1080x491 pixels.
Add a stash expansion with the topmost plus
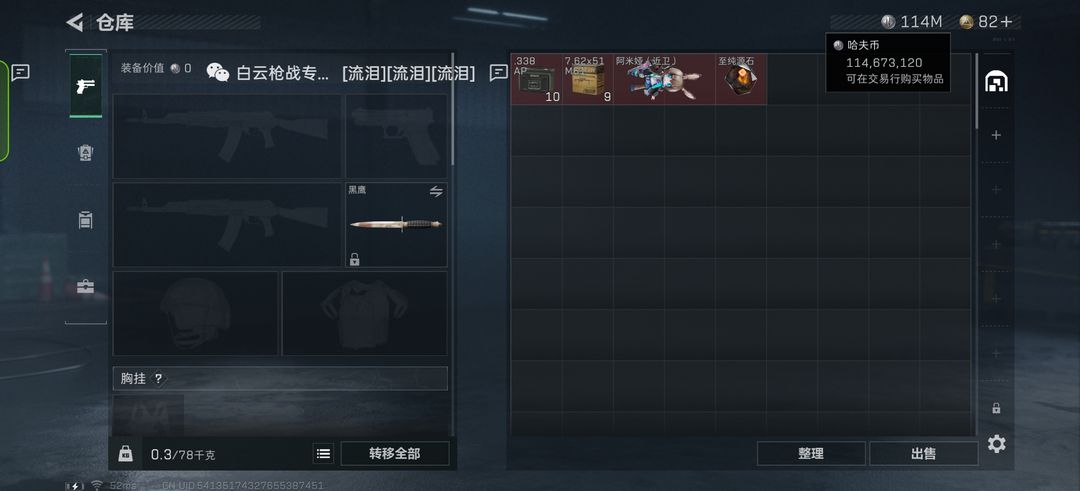[996, 136]
